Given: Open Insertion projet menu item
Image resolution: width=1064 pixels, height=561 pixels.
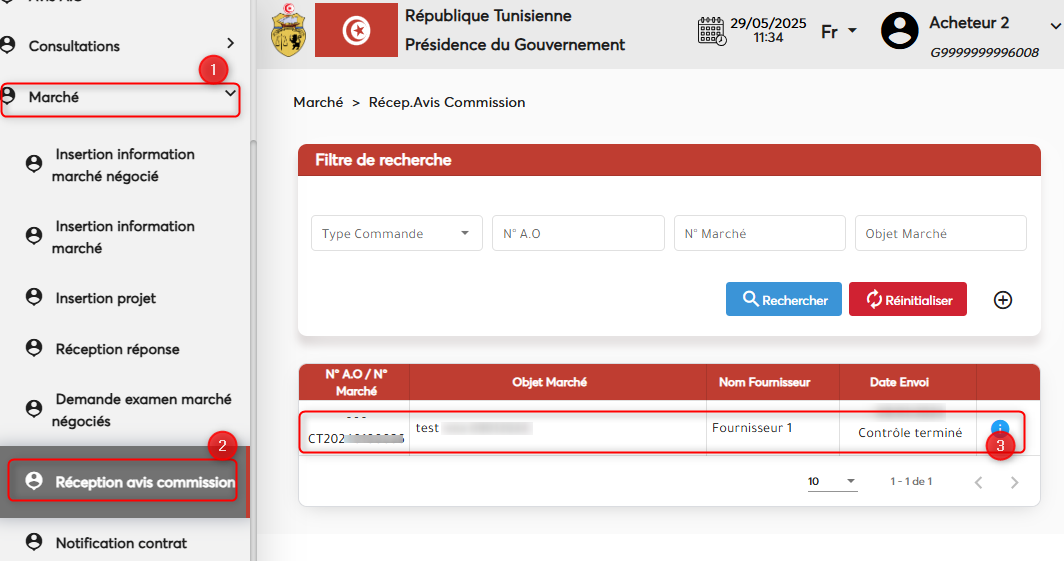Looking at the screenshot, I should coord(105,298).
